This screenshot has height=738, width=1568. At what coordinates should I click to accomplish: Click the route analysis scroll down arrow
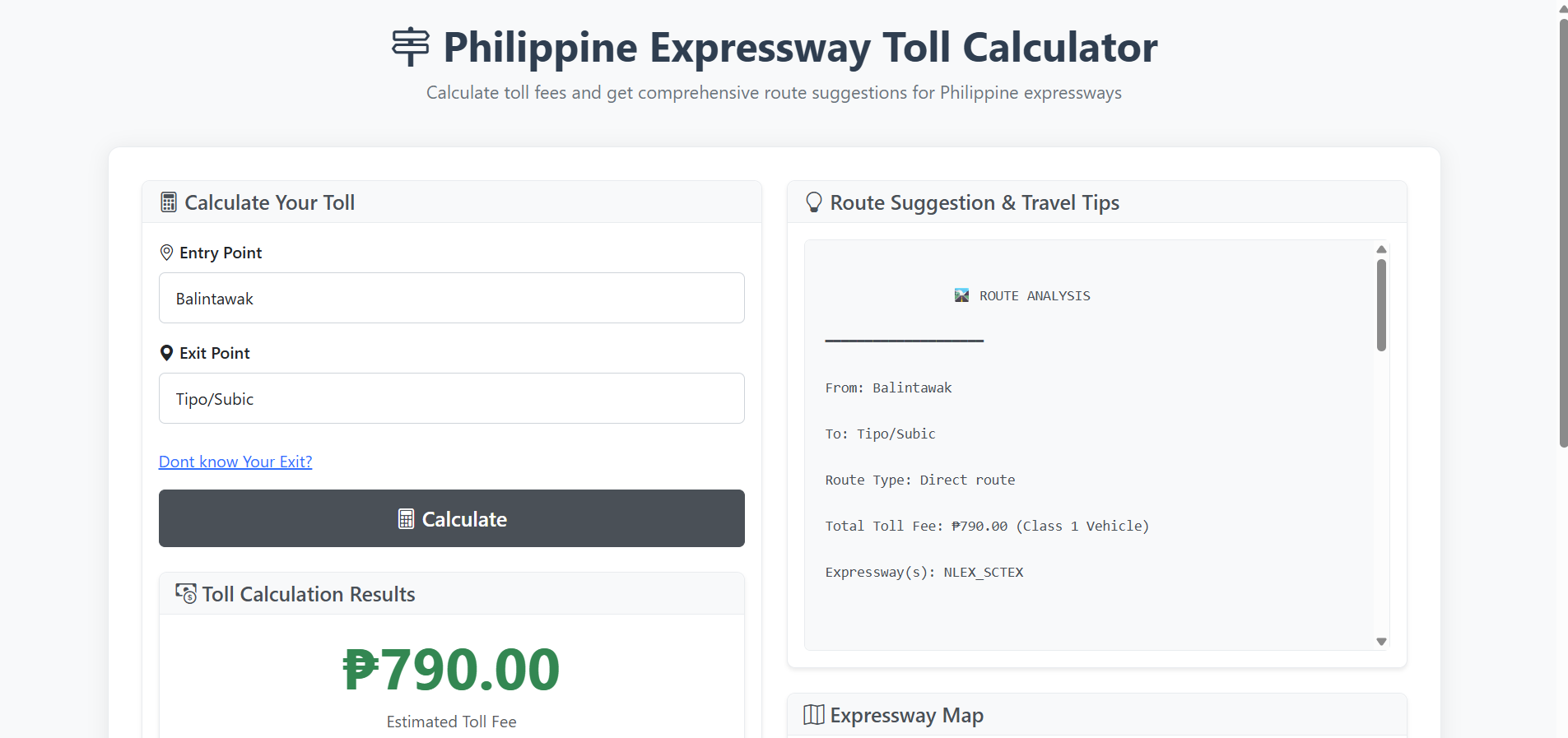1381,641
